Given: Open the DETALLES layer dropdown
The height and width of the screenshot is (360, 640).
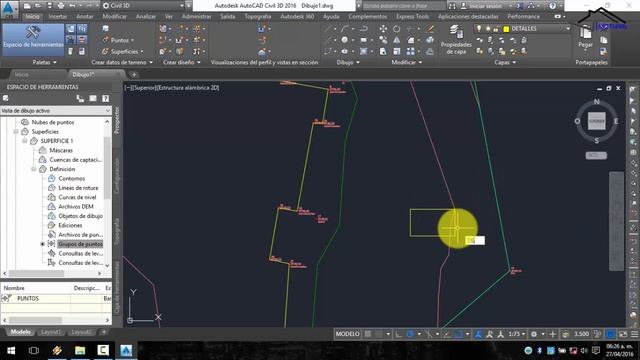Looking at the screenshot, I should tap(567, 29).
